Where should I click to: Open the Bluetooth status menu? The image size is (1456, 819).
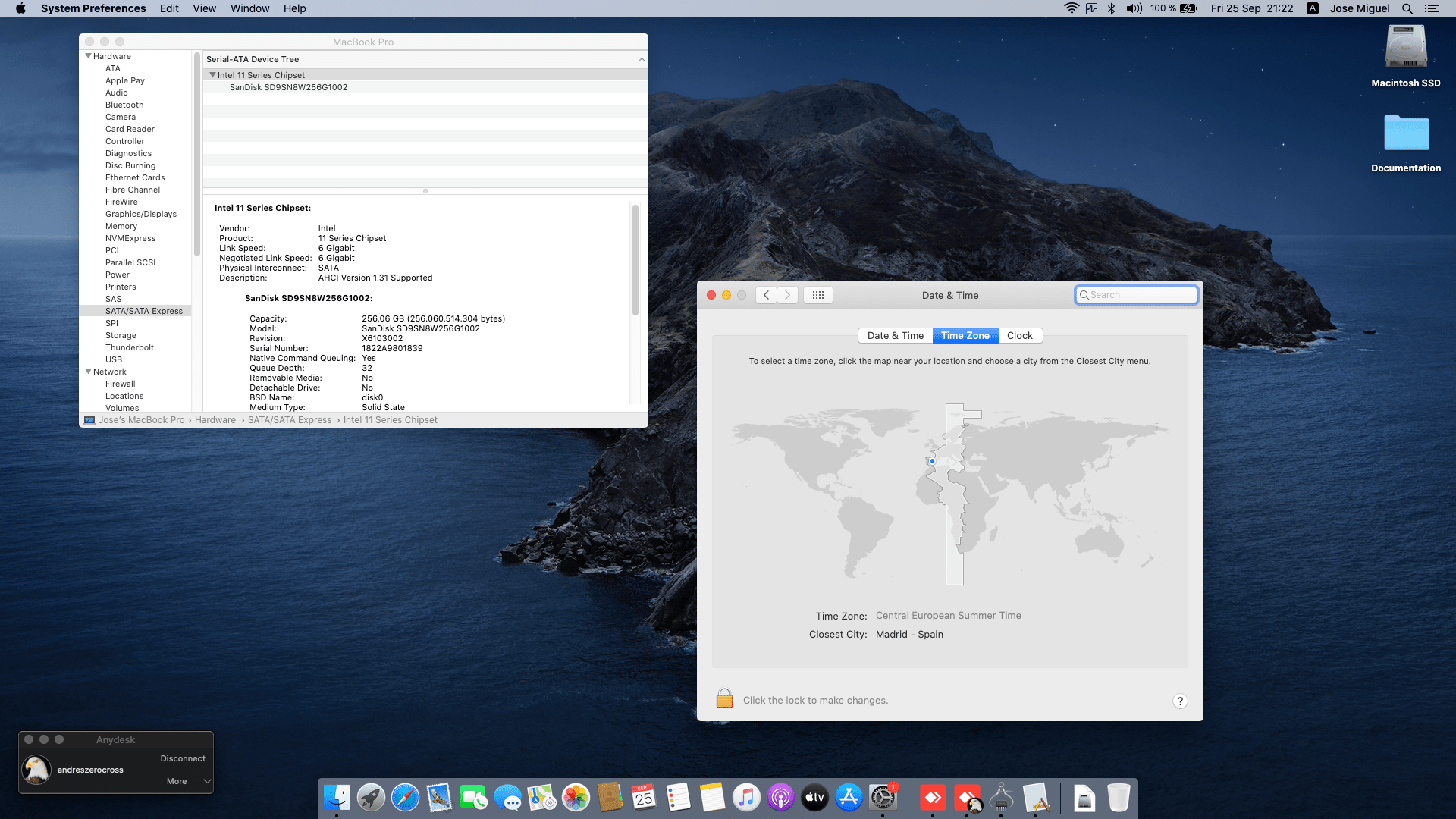click(1112, 8)
